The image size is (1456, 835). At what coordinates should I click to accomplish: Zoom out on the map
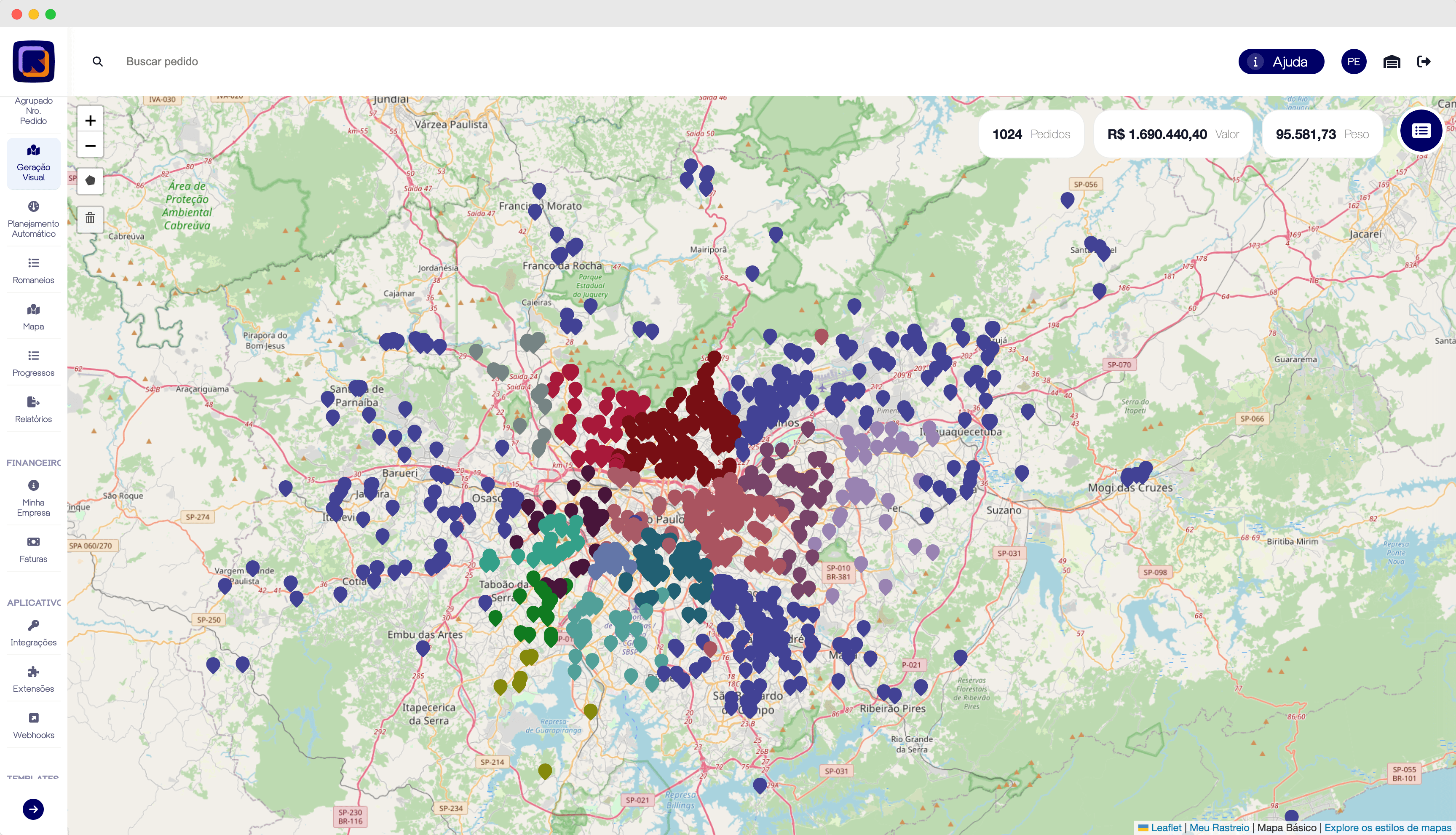90,146
